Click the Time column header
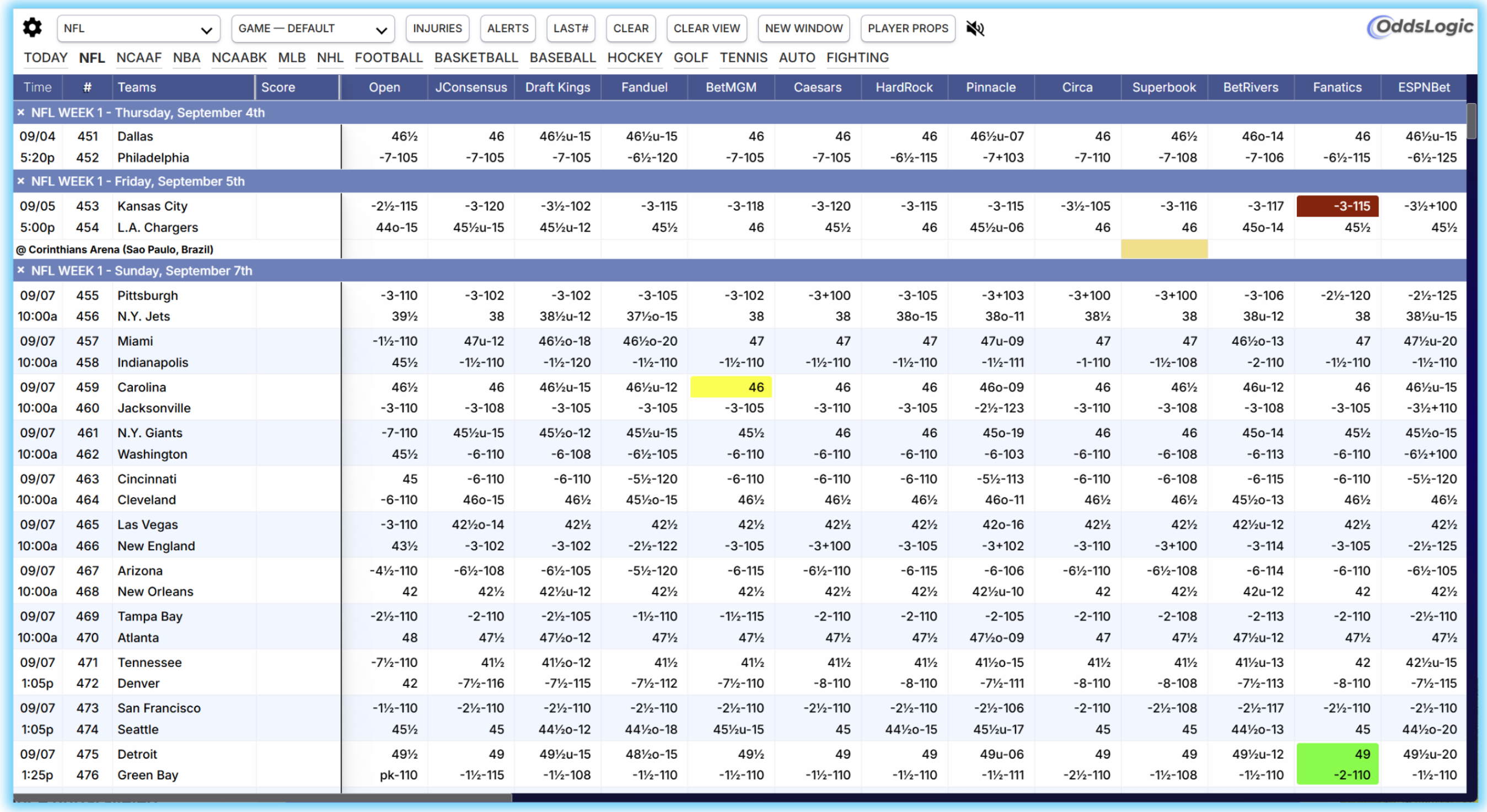 (x=37, y=87)
